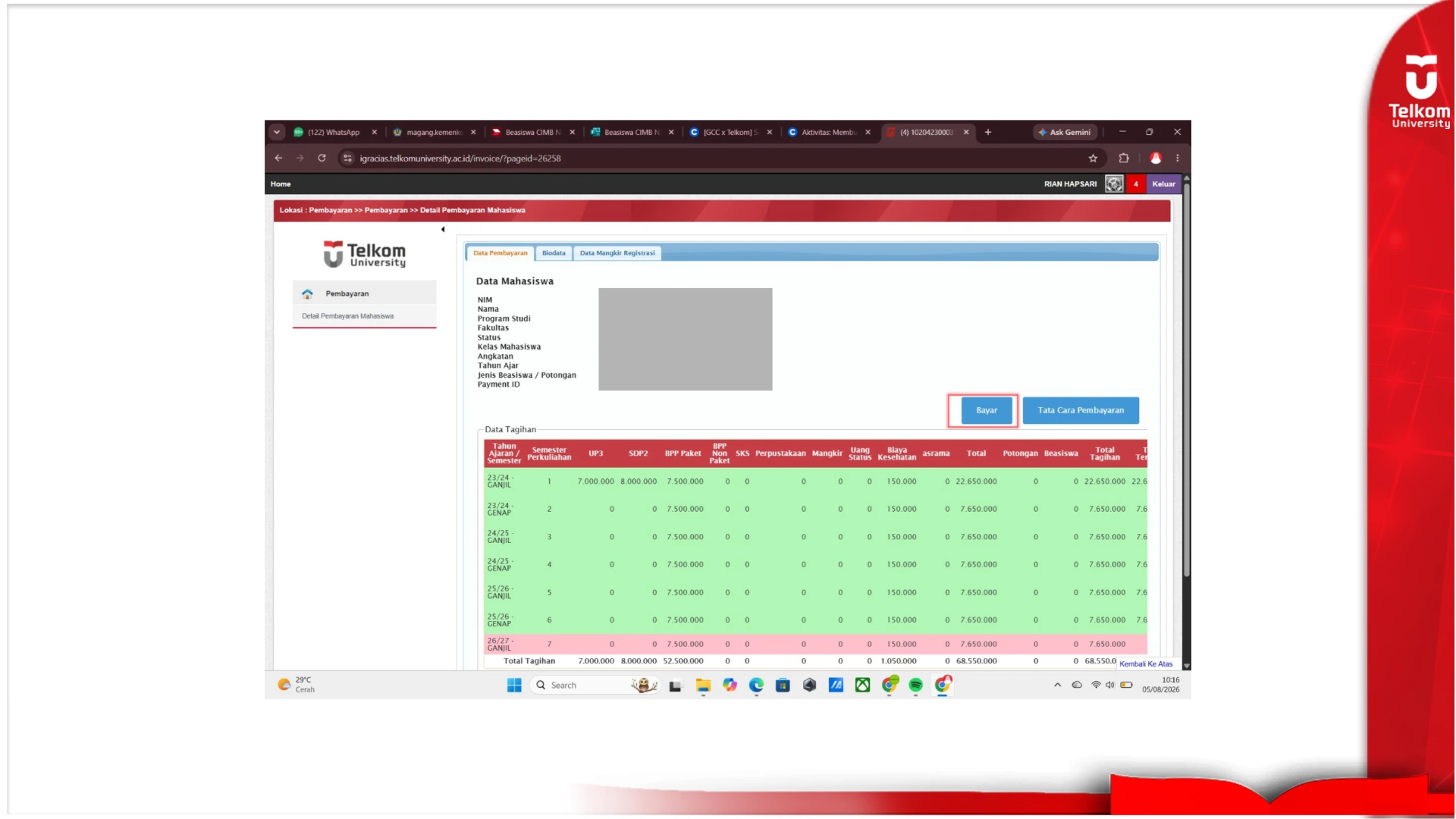Click the Ask Gemini button
Screen dimensions: 1456x819
tap(1065, 132)
